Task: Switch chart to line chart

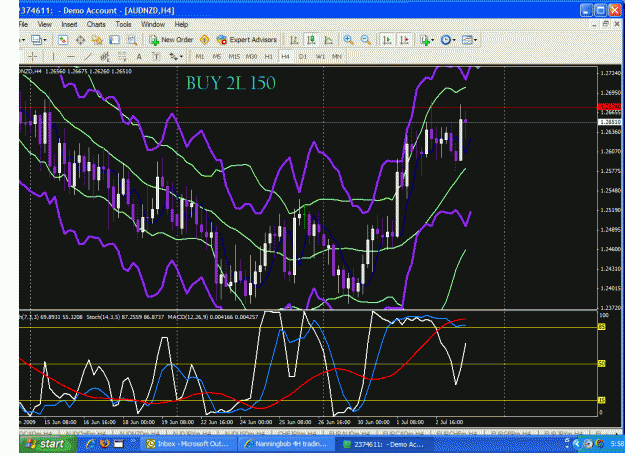Action: pos(328,40)
